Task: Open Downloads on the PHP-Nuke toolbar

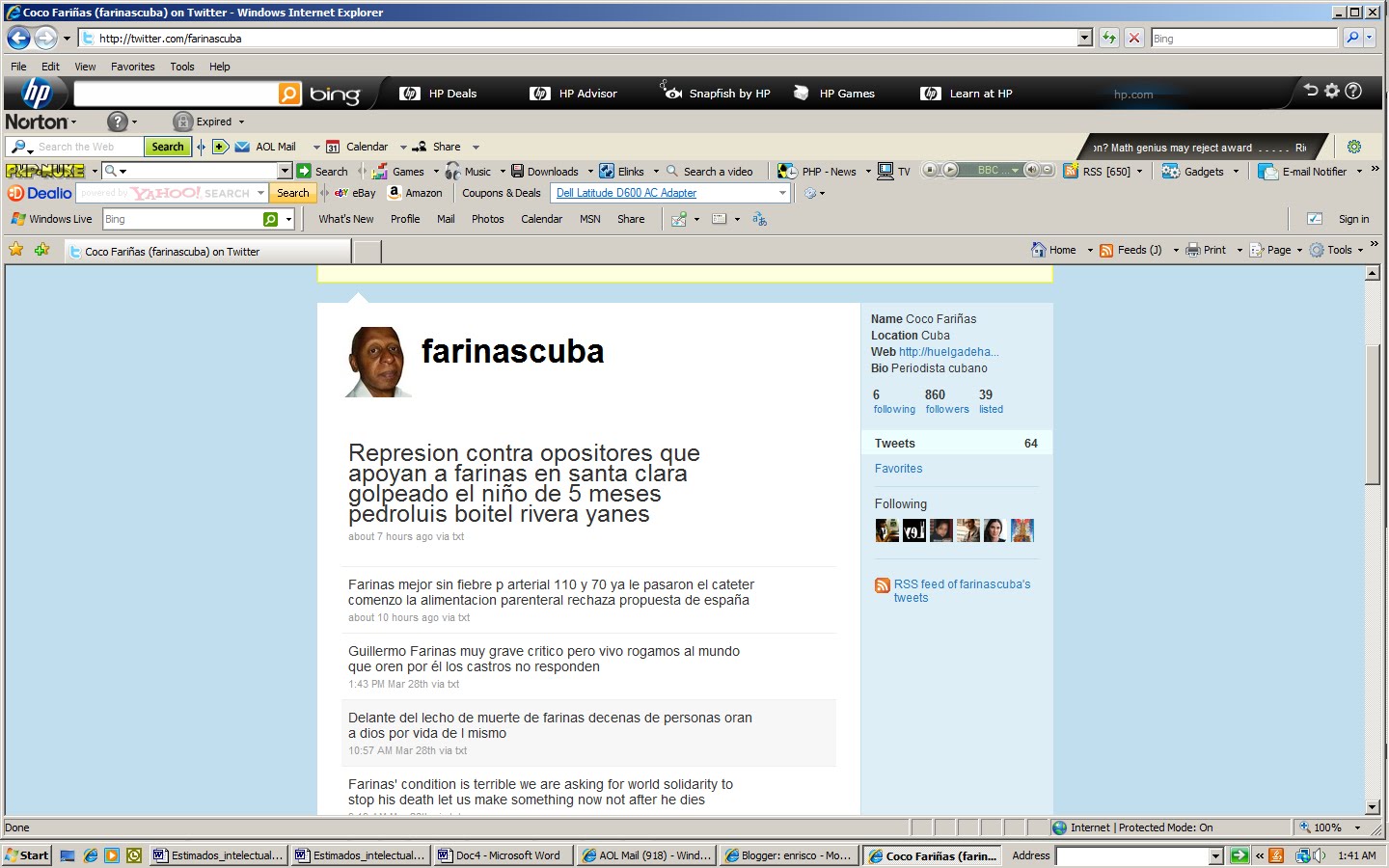Action: coord(545,172)
